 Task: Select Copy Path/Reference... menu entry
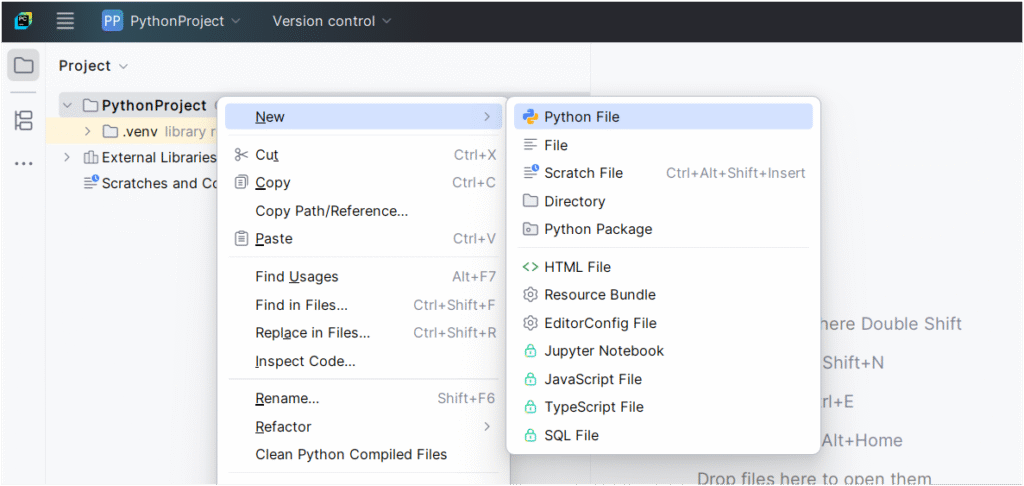[364, 211]
